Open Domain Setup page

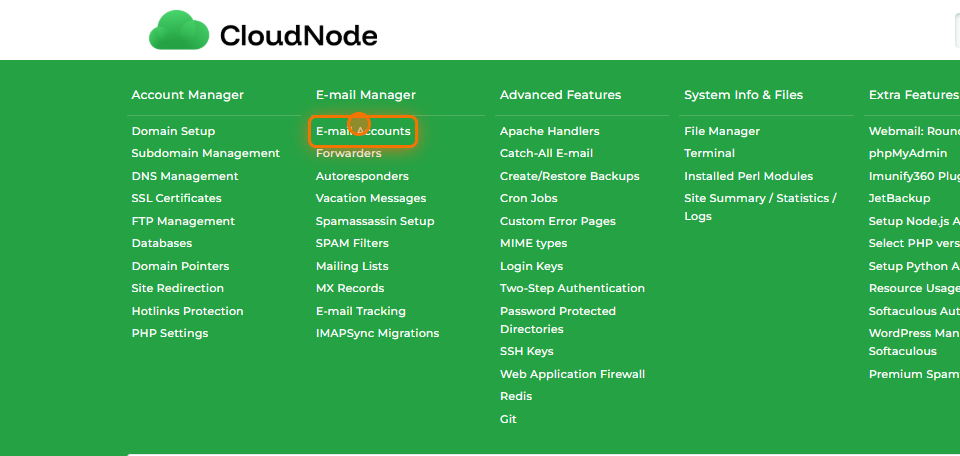pos(173,131)
